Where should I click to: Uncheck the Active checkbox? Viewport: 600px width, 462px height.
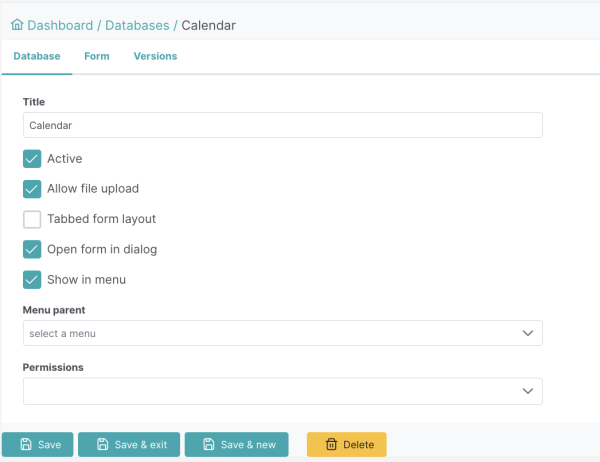[x=32, y=158]
